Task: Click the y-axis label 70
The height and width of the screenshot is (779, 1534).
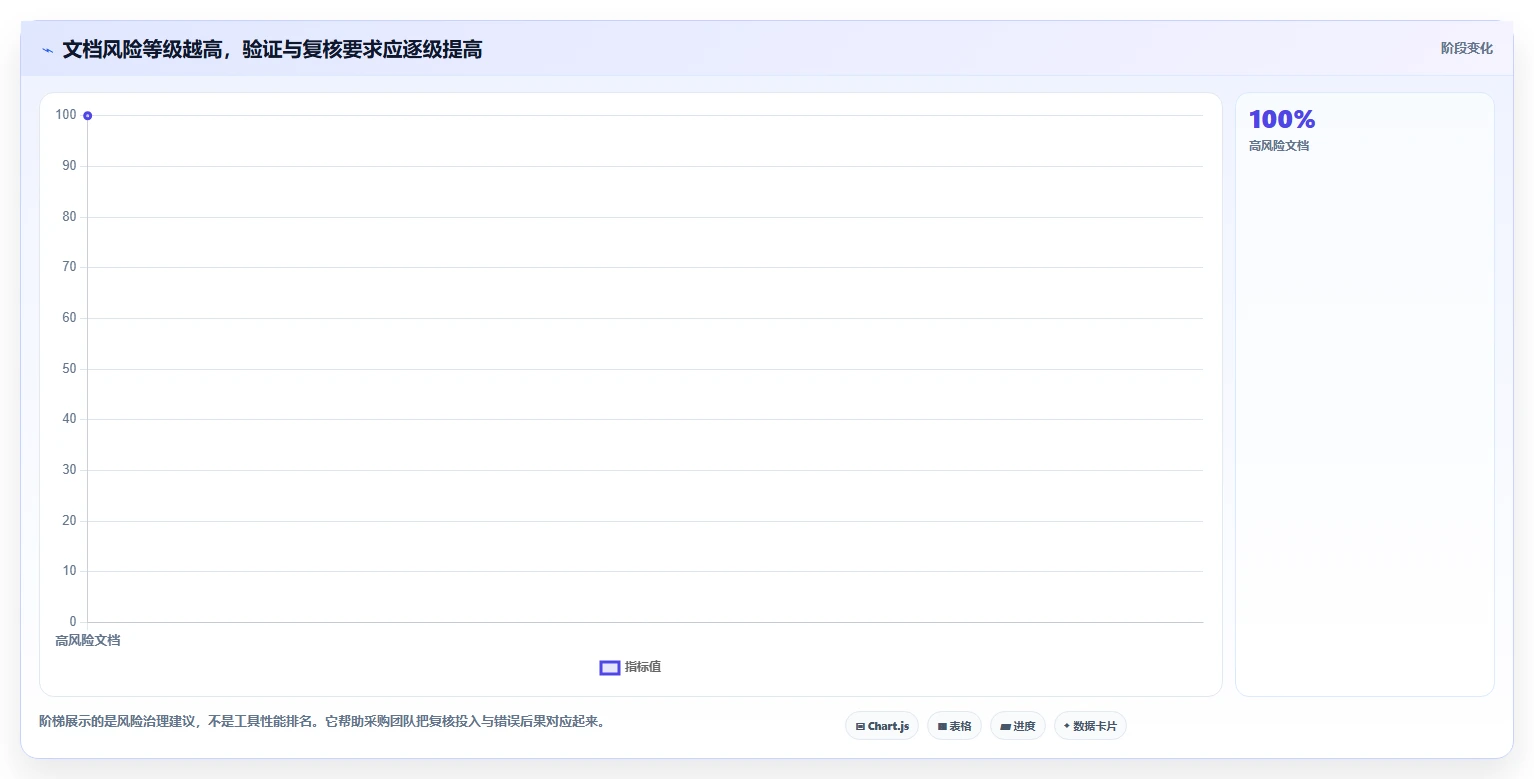Action: [69, 267]
